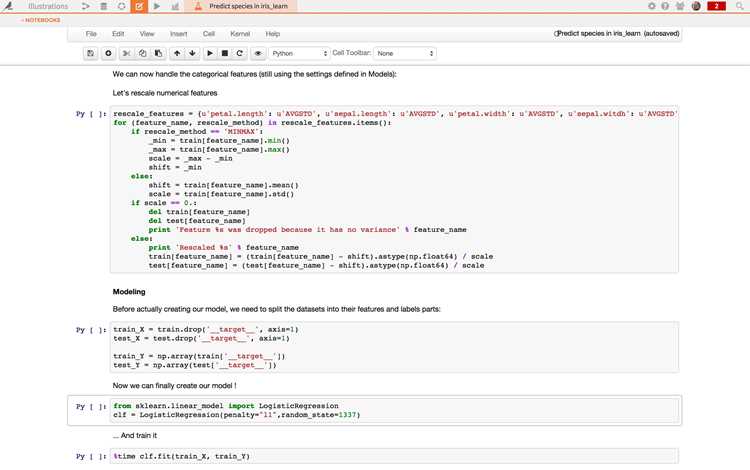
Task: Select the orange Notebooks icon in top bar
Action: click(x=139, y=6)
